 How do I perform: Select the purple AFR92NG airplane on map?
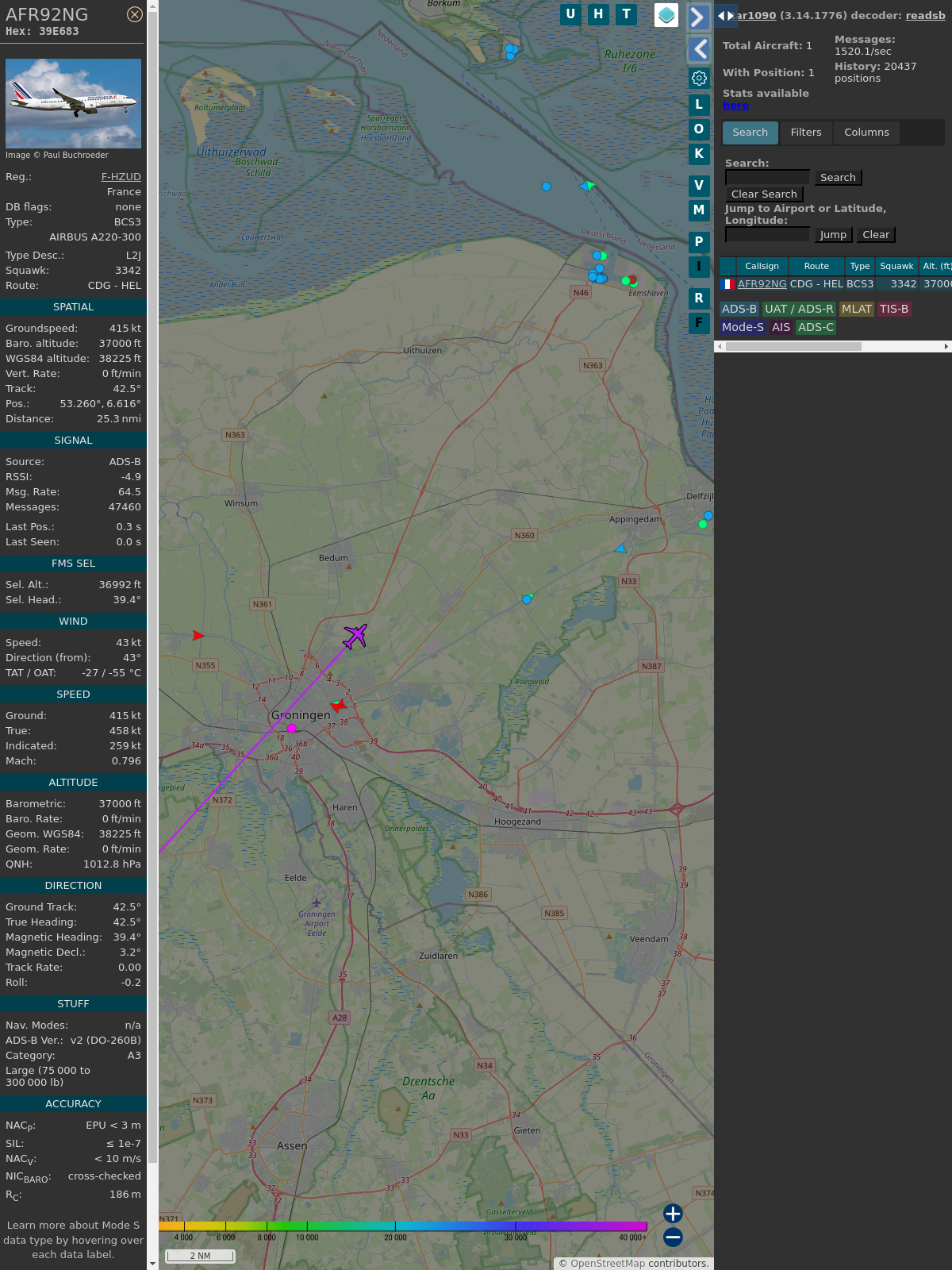point(355,636)
